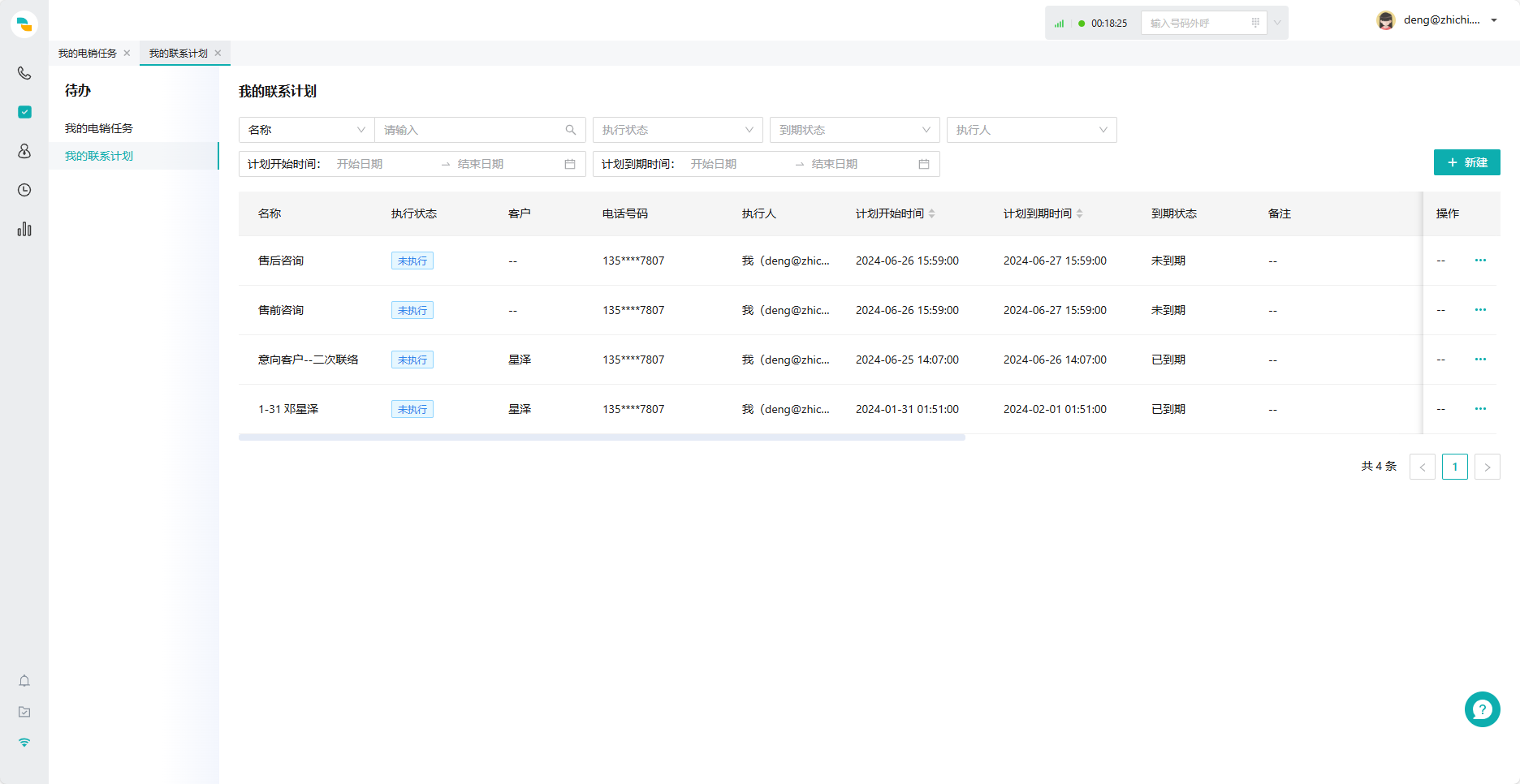Click 2024-01-31 01:51:00 start time cell
Screen dimensions: 1520x784
(907, 409)
